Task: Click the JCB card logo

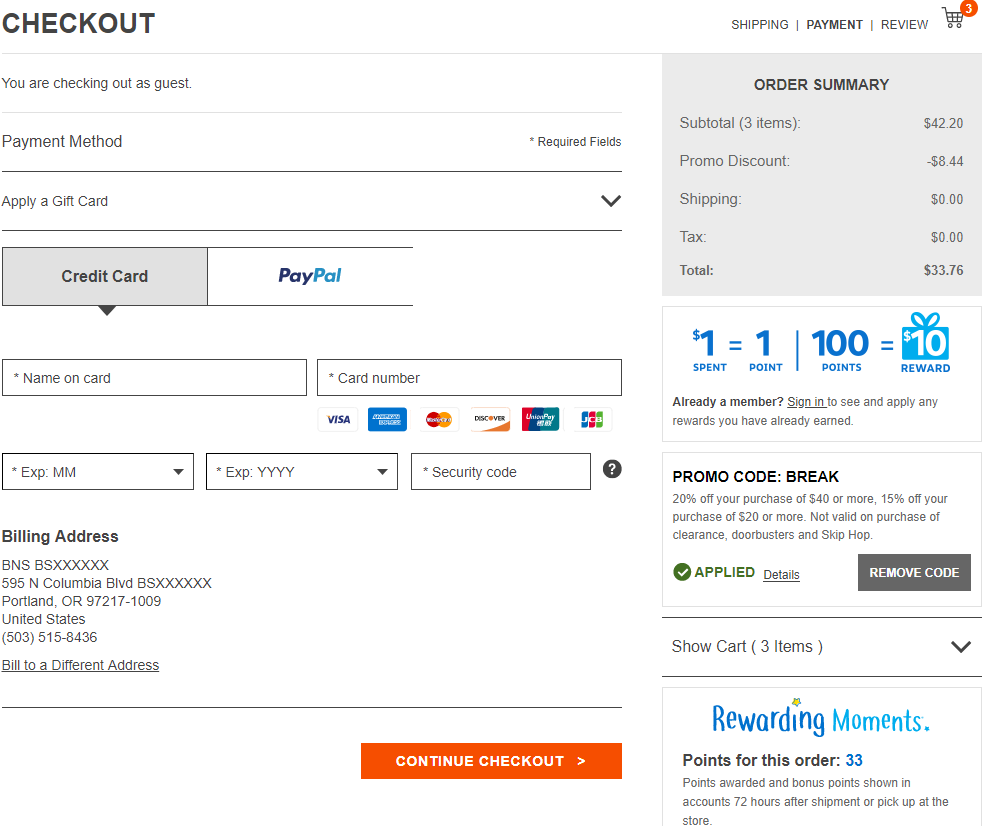Action: [591, 420]
